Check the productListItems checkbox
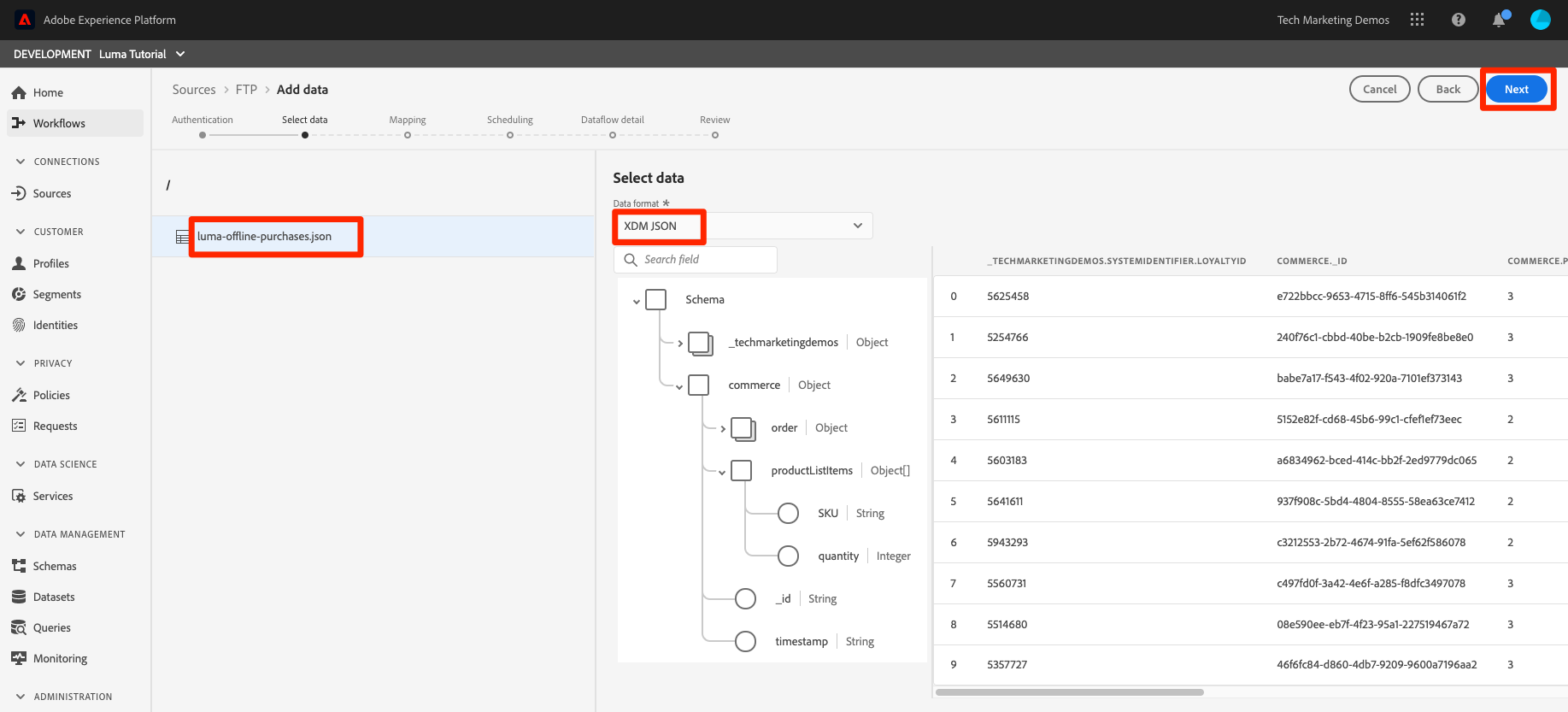Screen dimensions: 1568x712 coord(742,471)
